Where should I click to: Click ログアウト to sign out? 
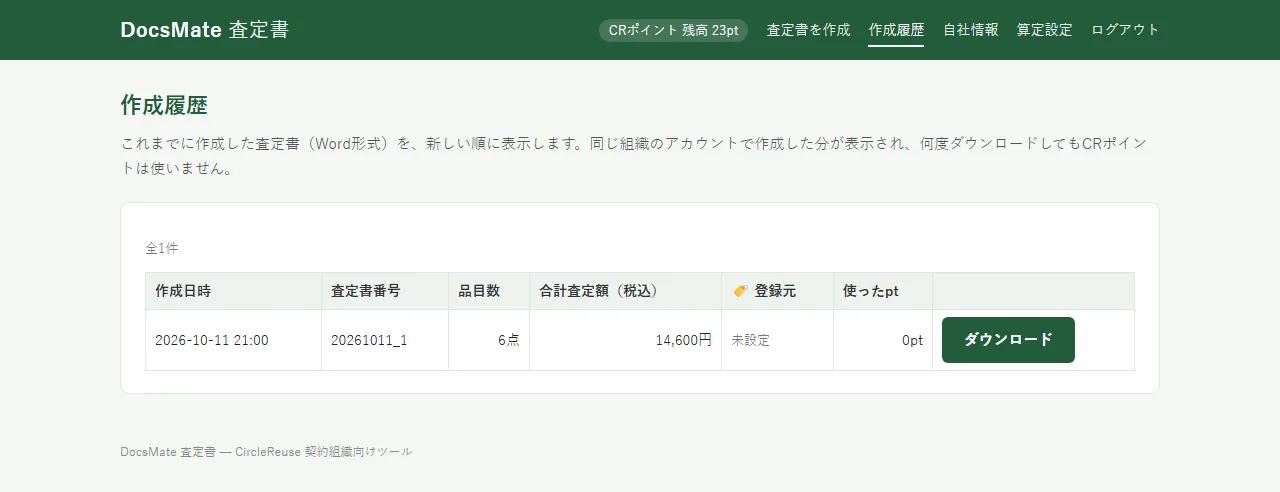tap(1125, 30)
